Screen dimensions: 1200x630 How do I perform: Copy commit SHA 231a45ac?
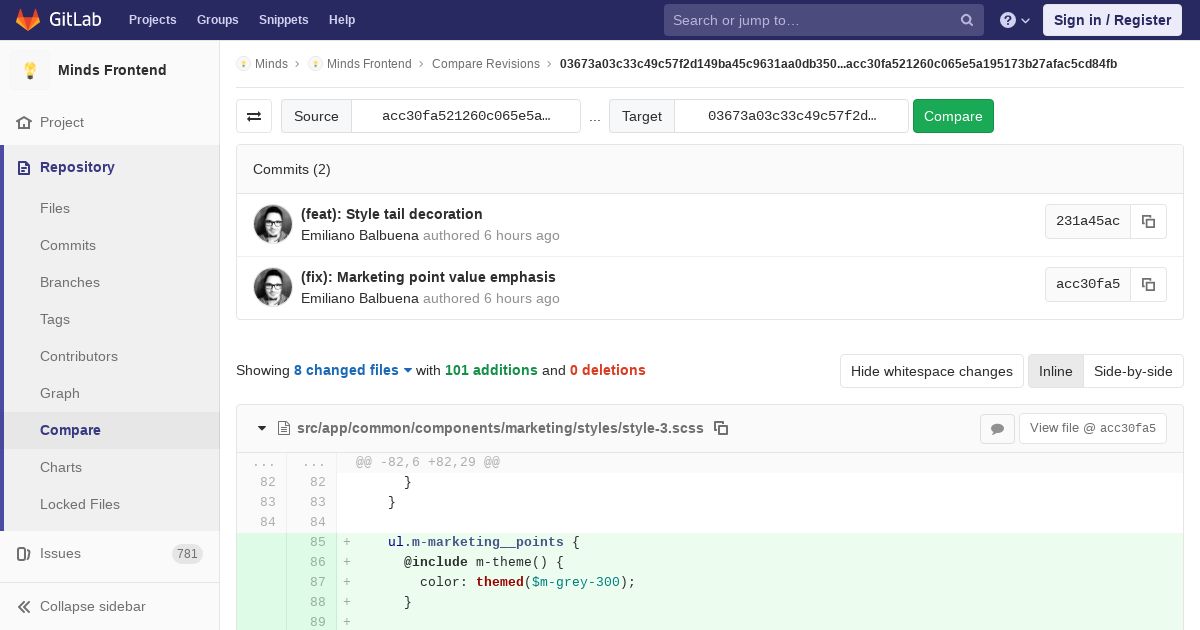click(x=1148, y=221)
